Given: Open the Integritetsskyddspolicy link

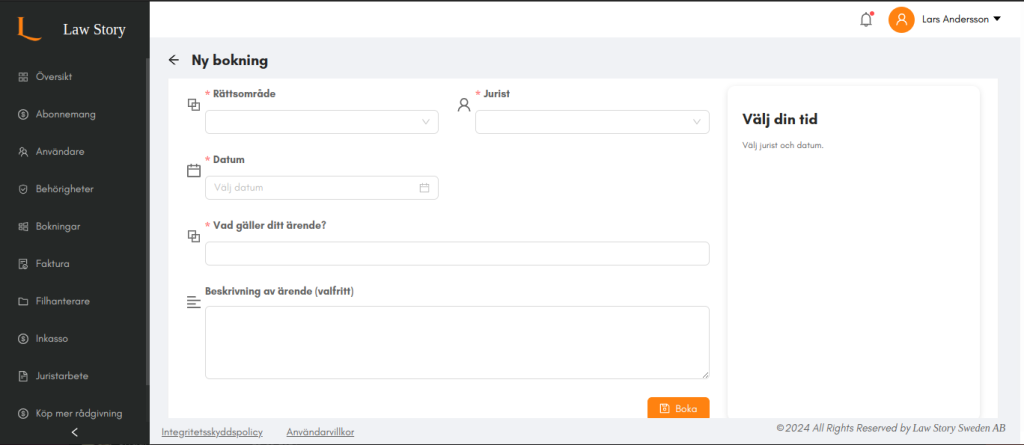Looking at the screenshot, I should tap(212, 432).
